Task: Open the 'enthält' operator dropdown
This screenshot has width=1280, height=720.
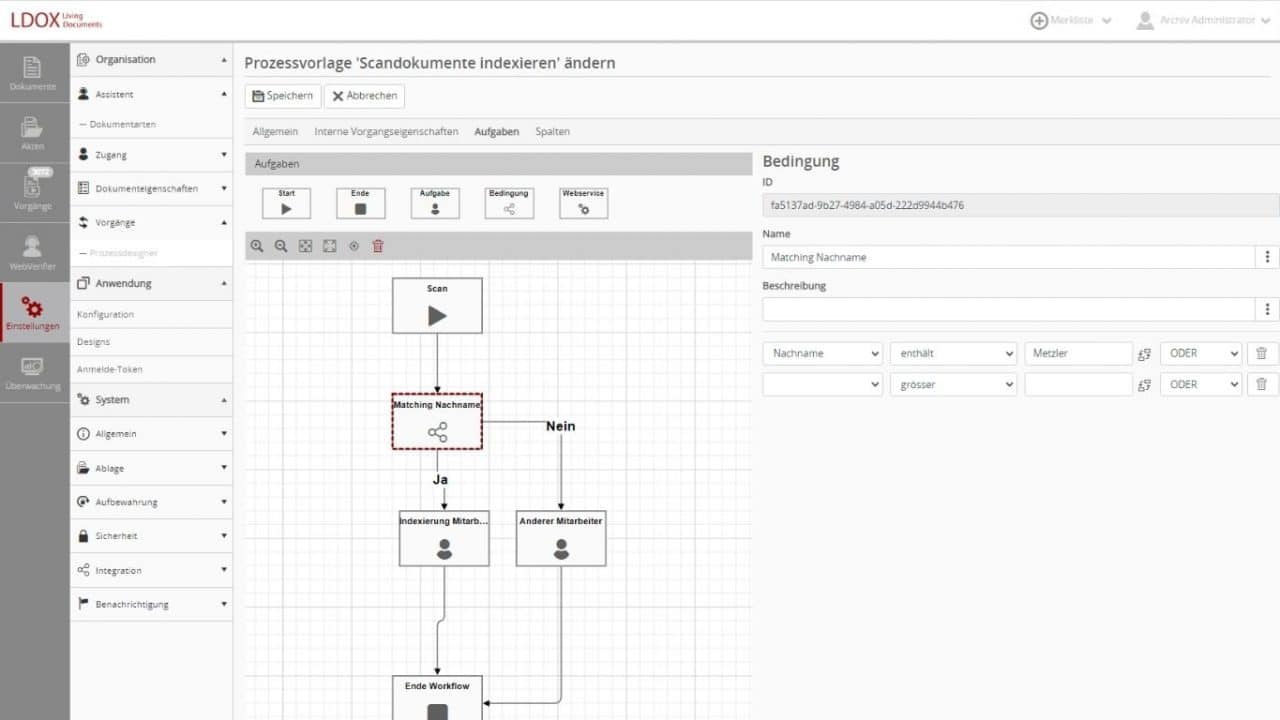Action: (x=952, y=353)
